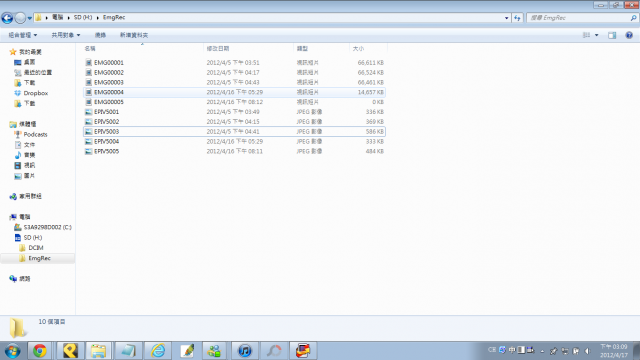Click the search magnifier icon
The height and width of the screenshot is (360, 640).
pos(633,18)
